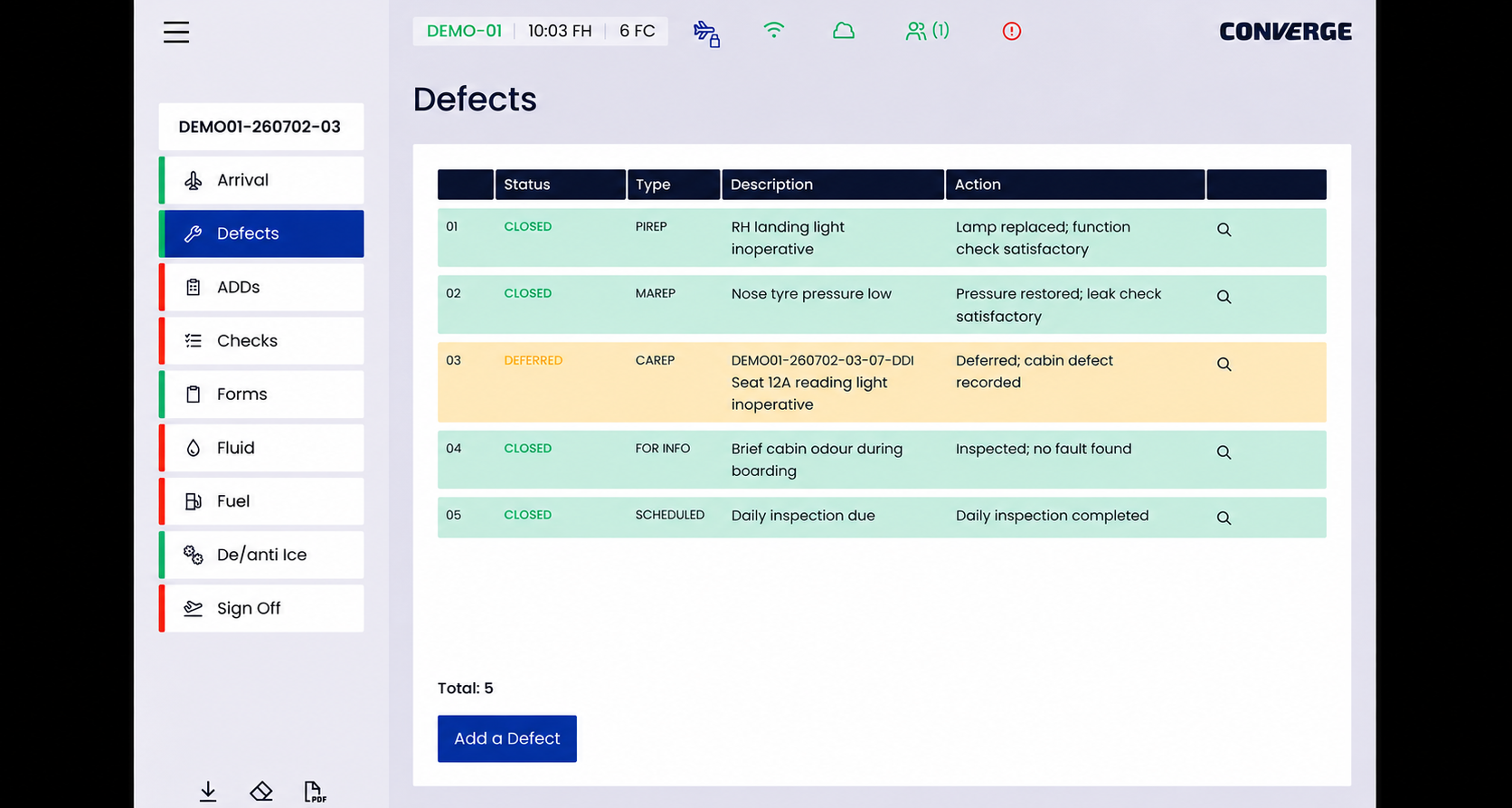Select the Defects menu item

tap(261, 233)
